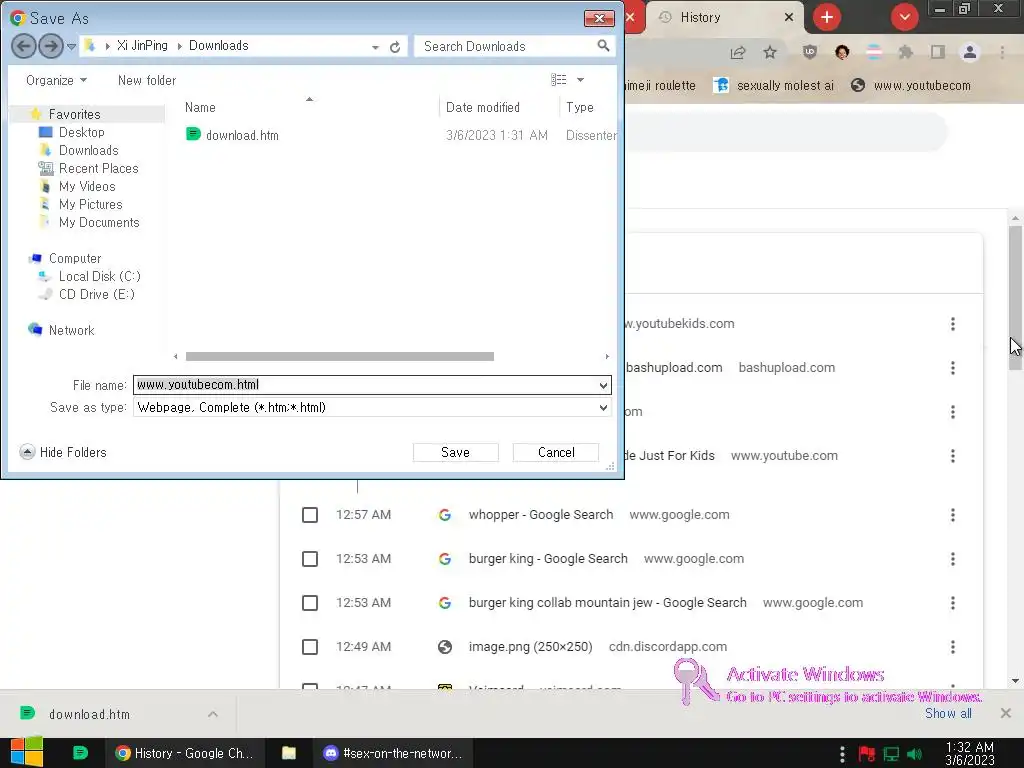This screenshot has width=1024, height=768.
Task: Open the Chrome profile avatar
Action: [970, 52]
